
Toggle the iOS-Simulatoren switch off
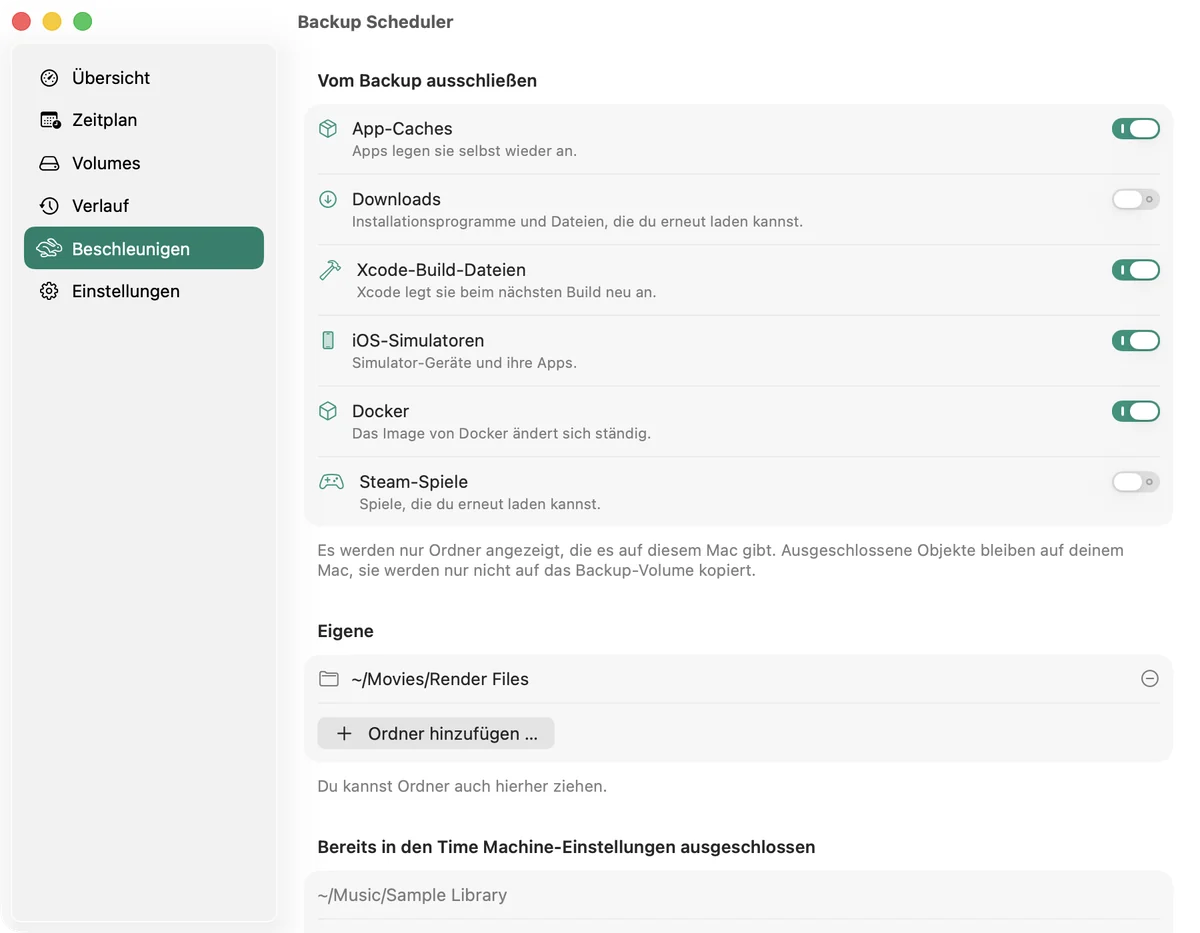pyautogui.click(x=1136, y=340)
